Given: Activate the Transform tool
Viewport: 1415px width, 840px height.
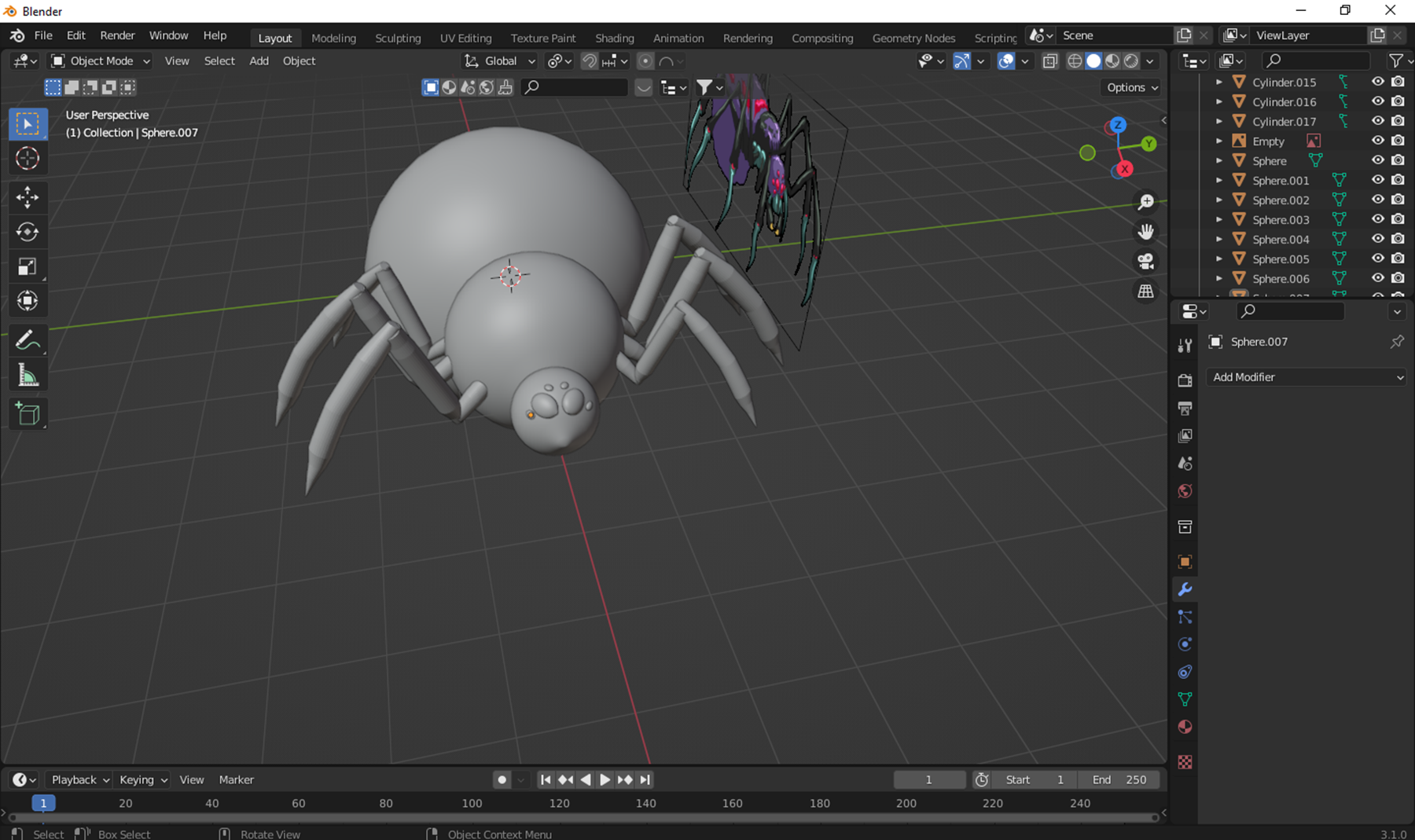Looking at the screenshot, I should pos(28,301).
